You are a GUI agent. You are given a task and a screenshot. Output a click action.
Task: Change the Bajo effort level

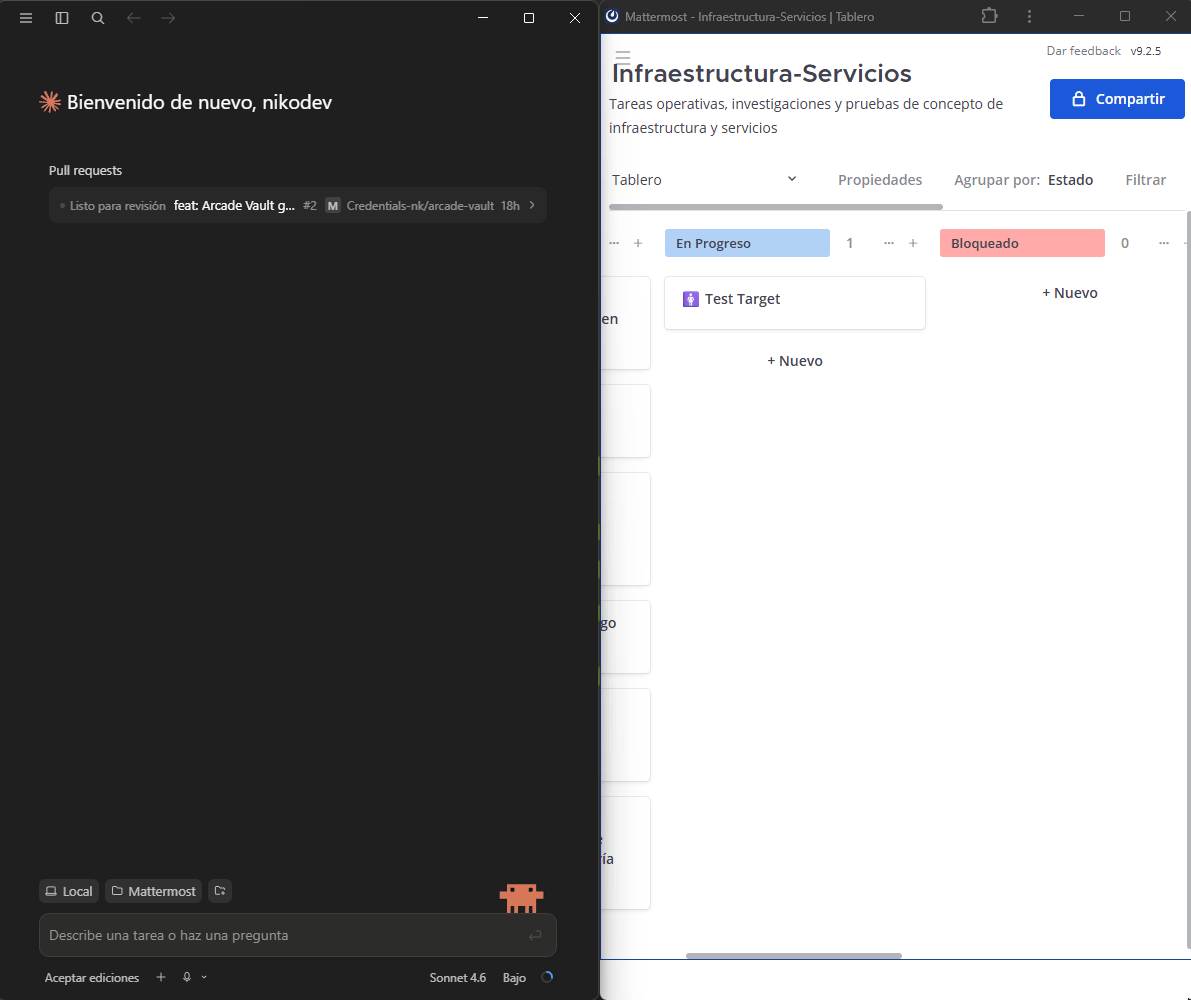tap(514, 978)
